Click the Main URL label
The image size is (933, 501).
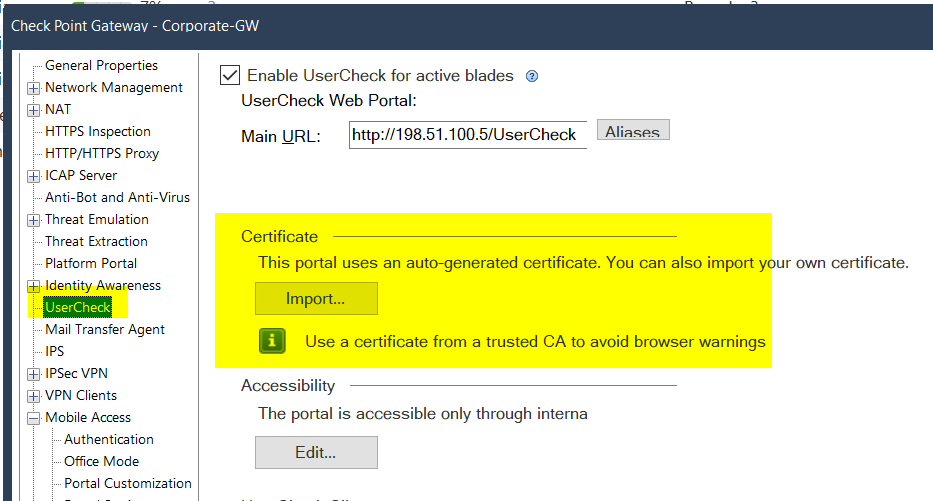(281, 136)
